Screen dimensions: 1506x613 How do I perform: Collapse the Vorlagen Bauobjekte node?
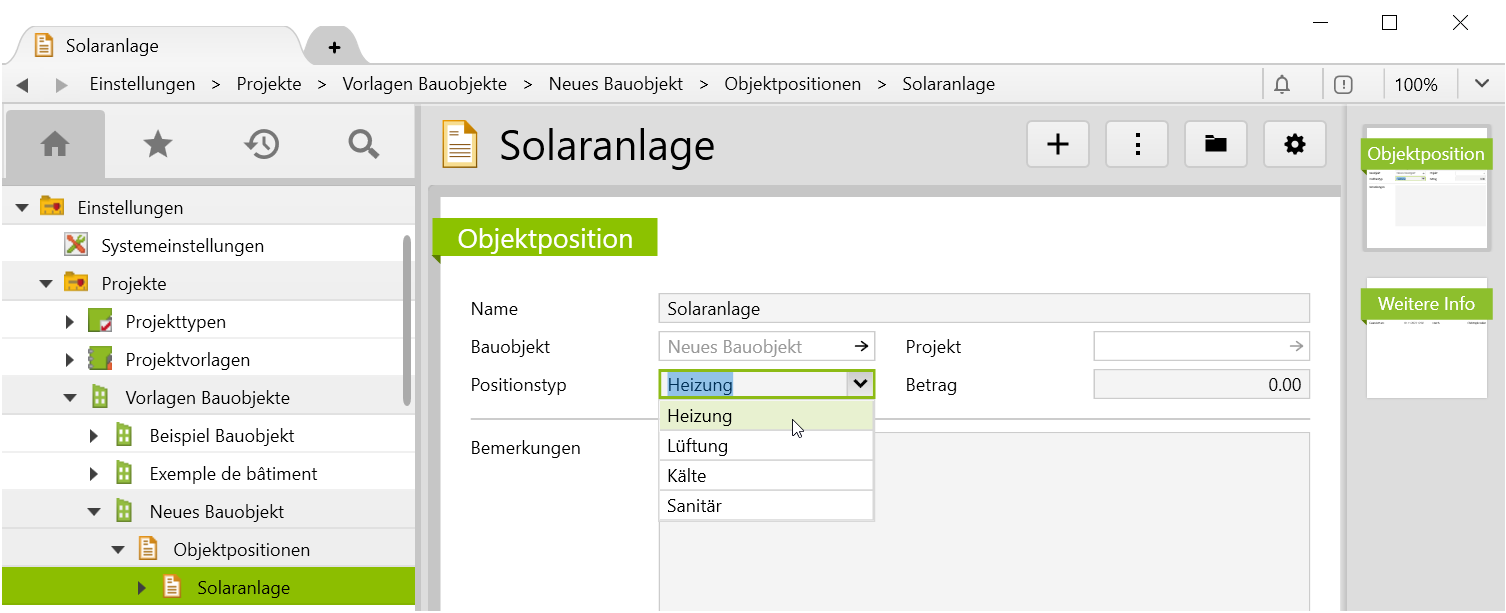(70, 398)
